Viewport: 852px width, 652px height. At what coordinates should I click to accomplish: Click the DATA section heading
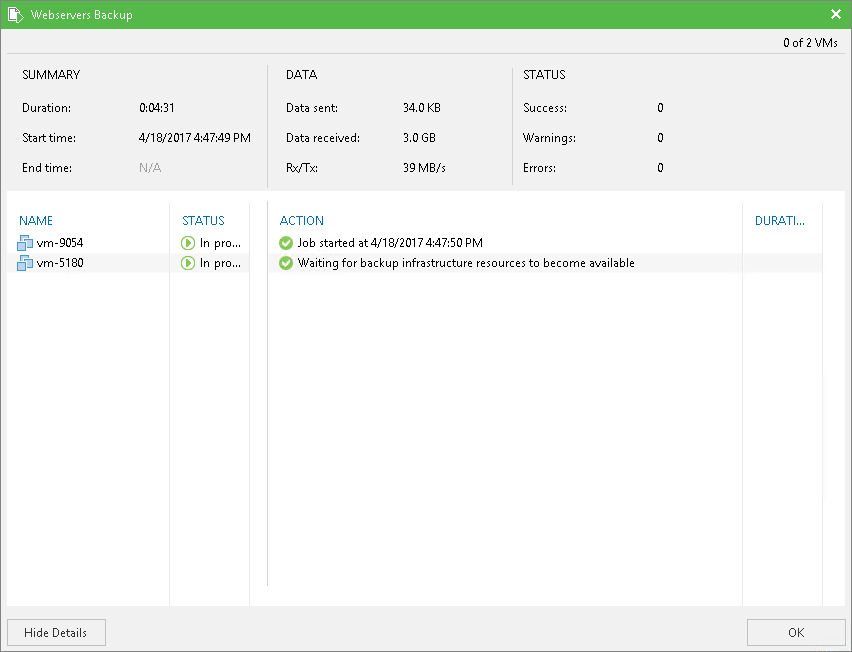pyautogui.click(x=302, y=74)
